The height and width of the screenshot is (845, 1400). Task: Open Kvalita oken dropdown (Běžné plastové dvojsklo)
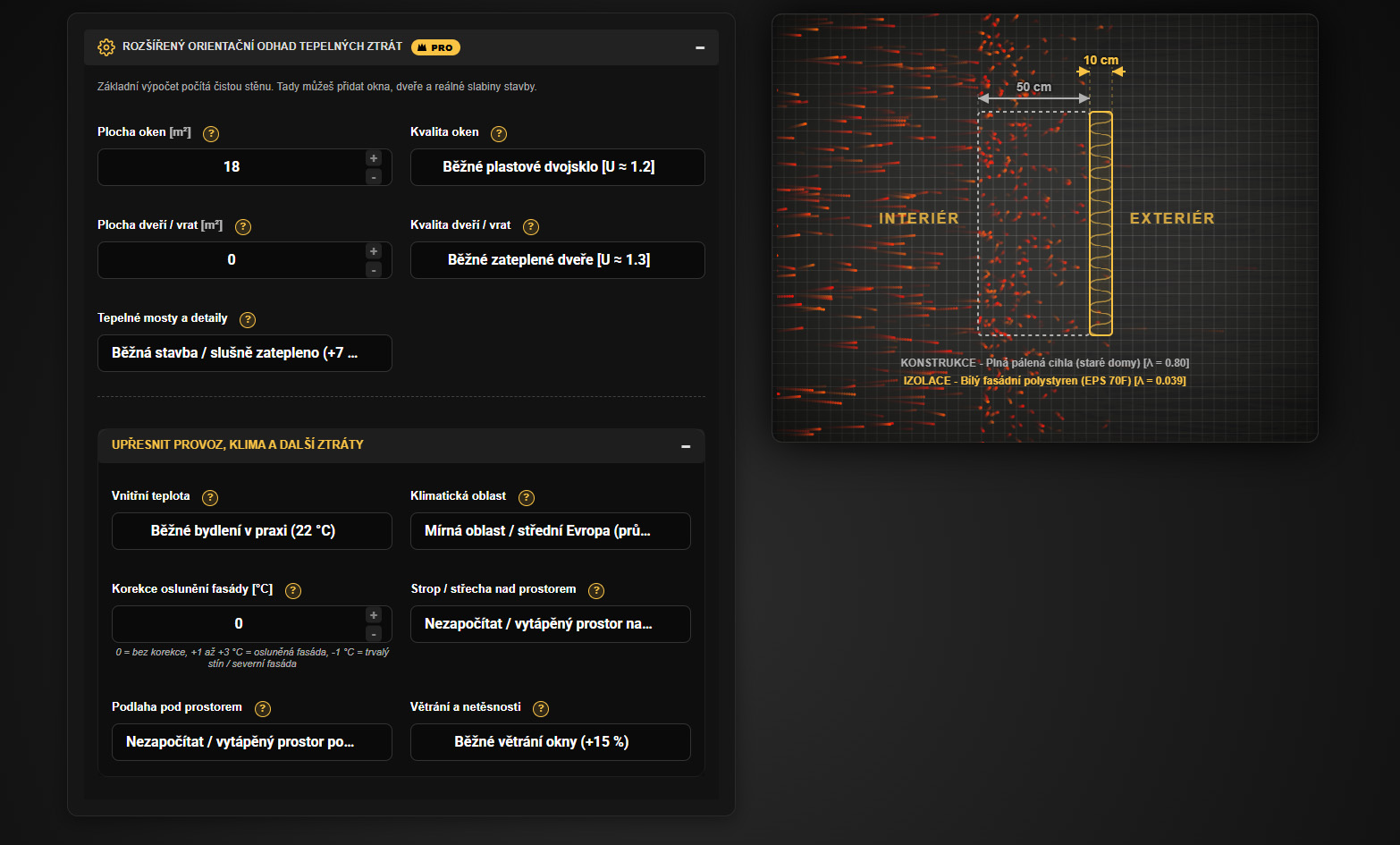coord(558,167)
